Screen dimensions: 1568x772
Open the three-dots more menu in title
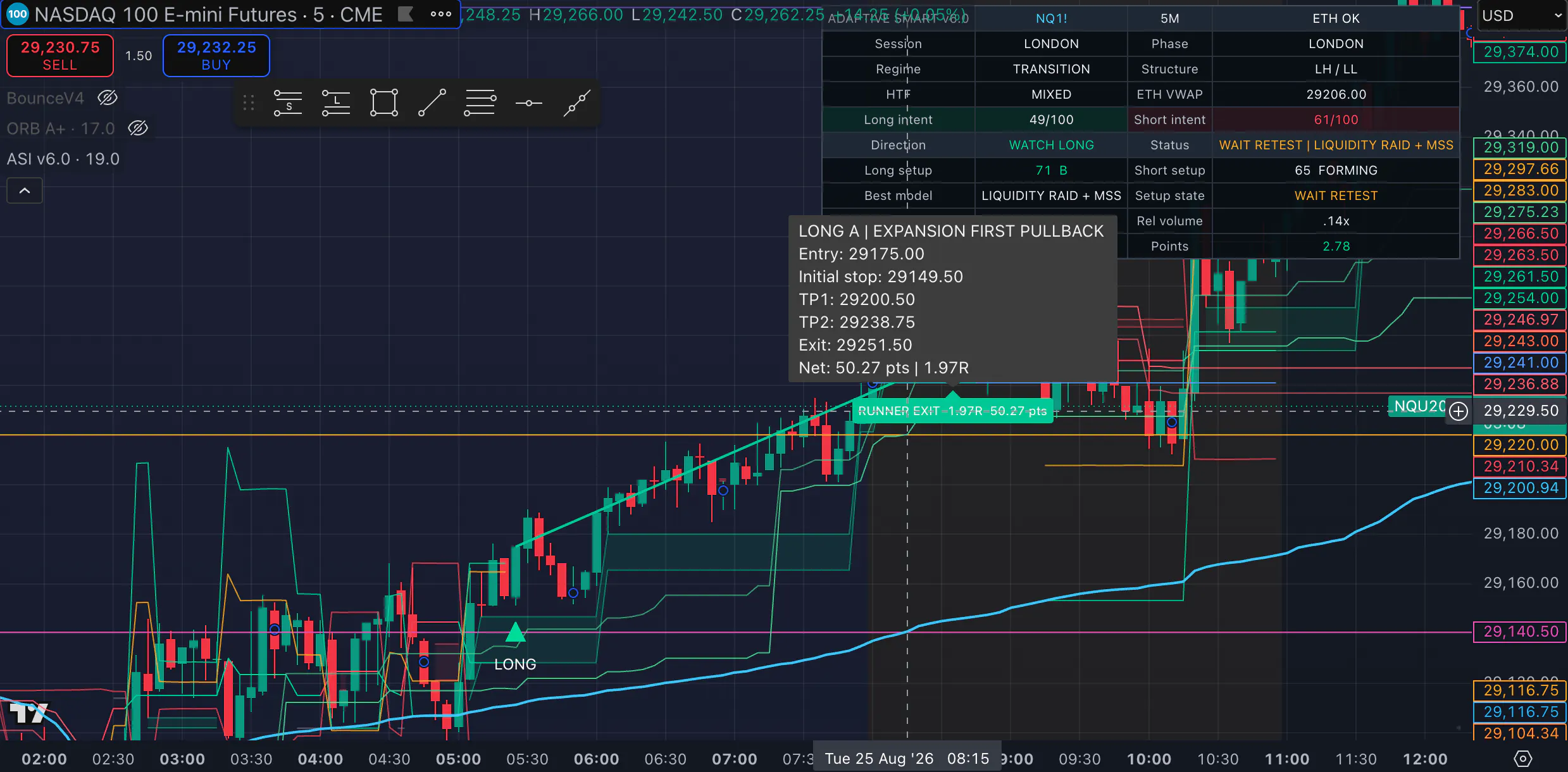point(441,14)
